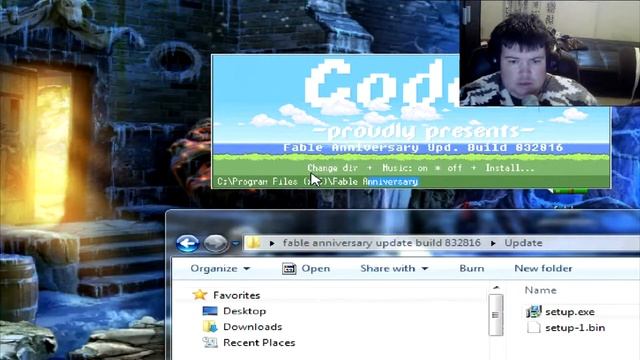This screenshot has height=360, width=640.
Task: Click 'Install...' in the installer window
Action: [510, 168]
